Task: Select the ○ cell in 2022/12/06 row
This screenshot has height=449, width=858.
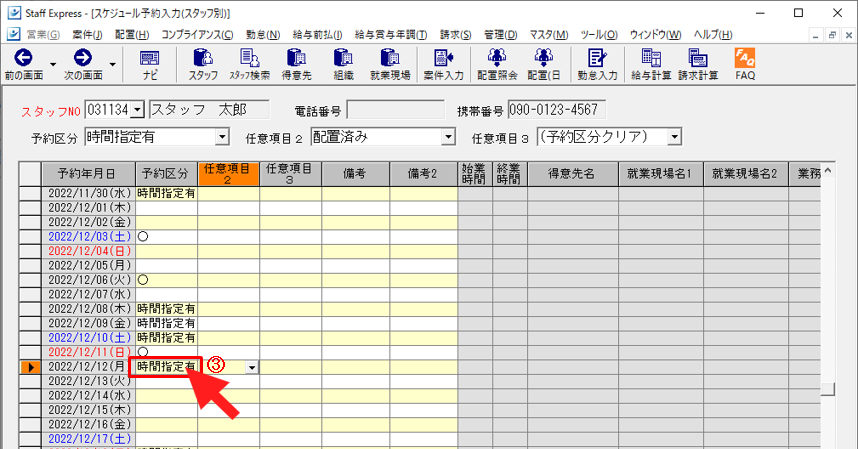Action: 166,280
